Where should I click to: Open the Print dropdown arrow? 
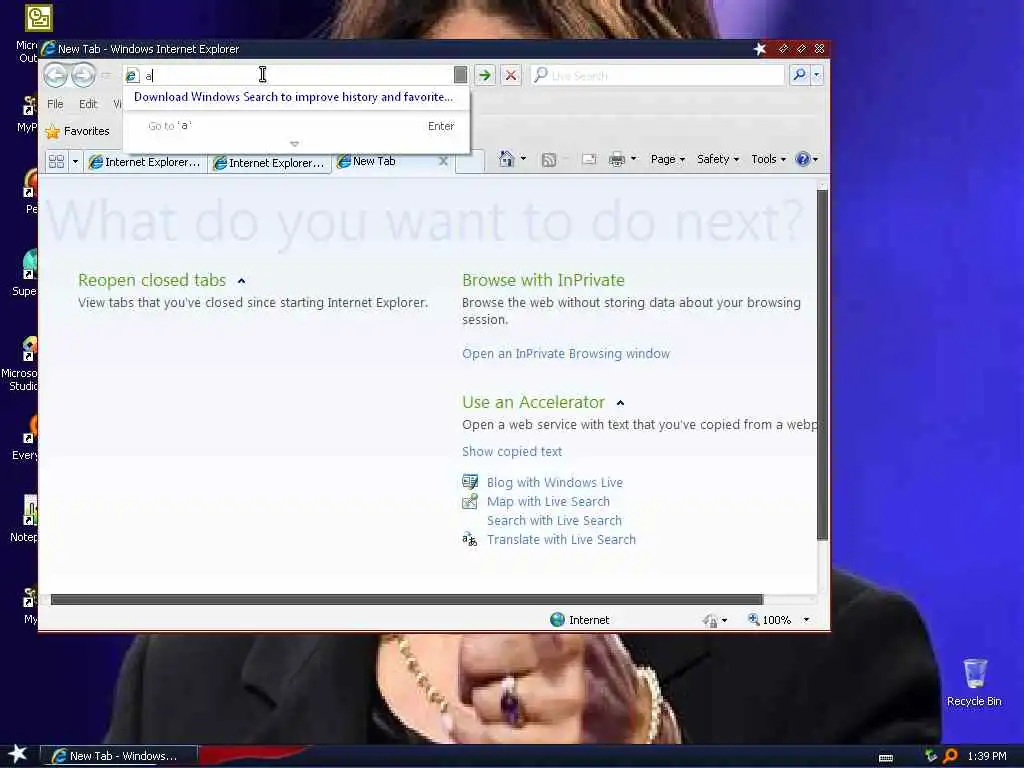[x=633, y=159]
